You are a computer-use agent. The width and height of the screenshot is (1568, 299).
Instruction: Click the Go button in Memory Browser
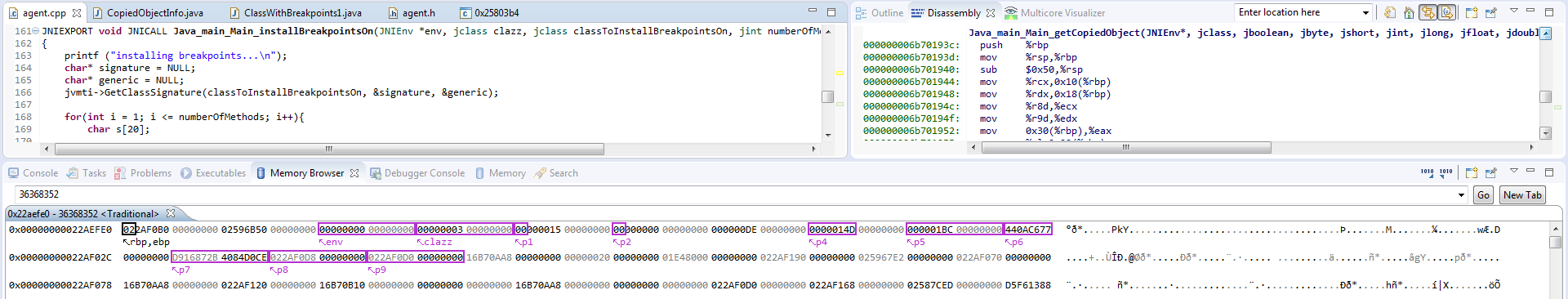tap(1484, 194)
